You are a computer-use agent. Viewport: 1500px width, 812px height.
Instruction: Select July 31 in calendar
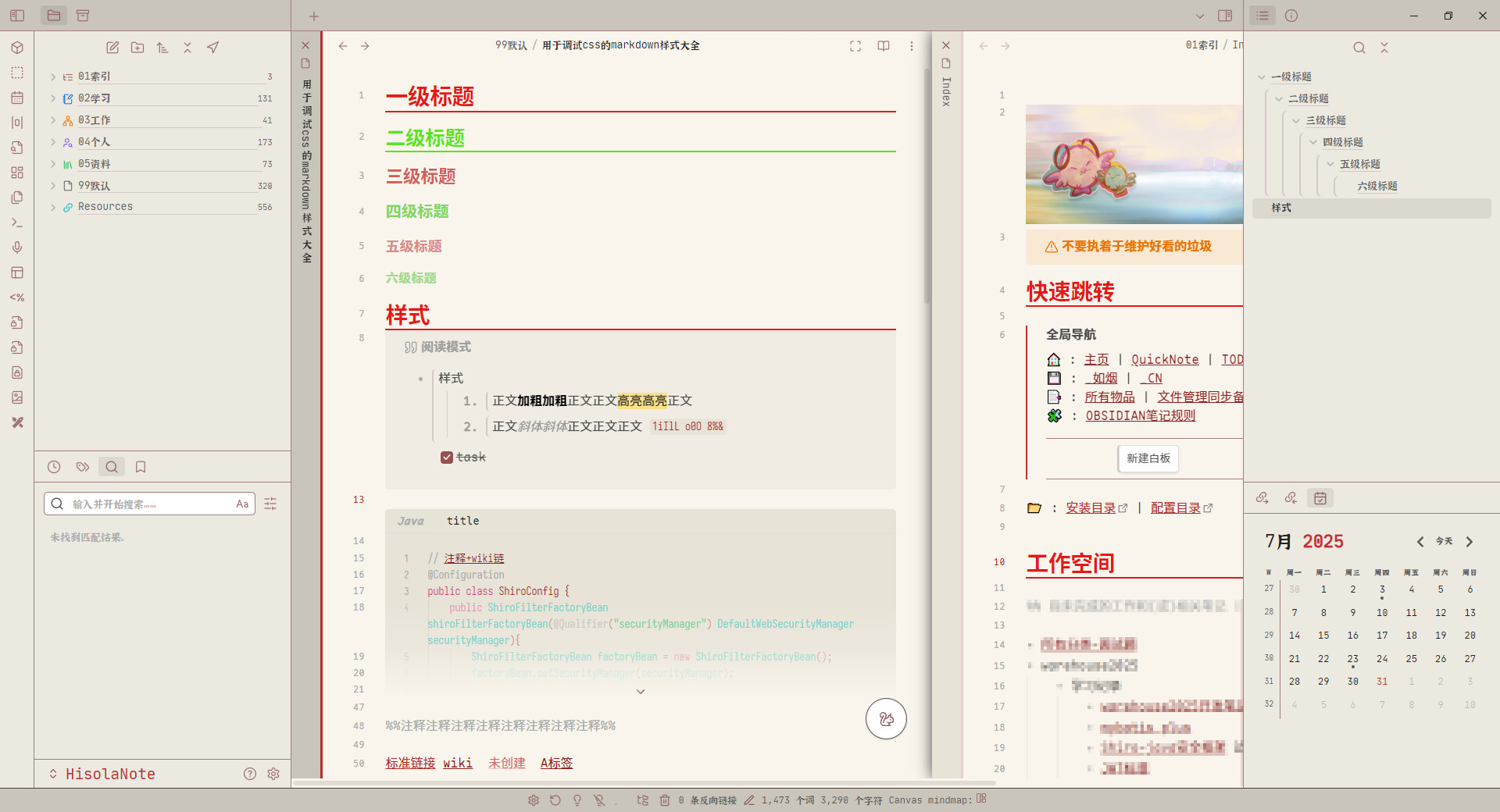[x=1382, y=682]
